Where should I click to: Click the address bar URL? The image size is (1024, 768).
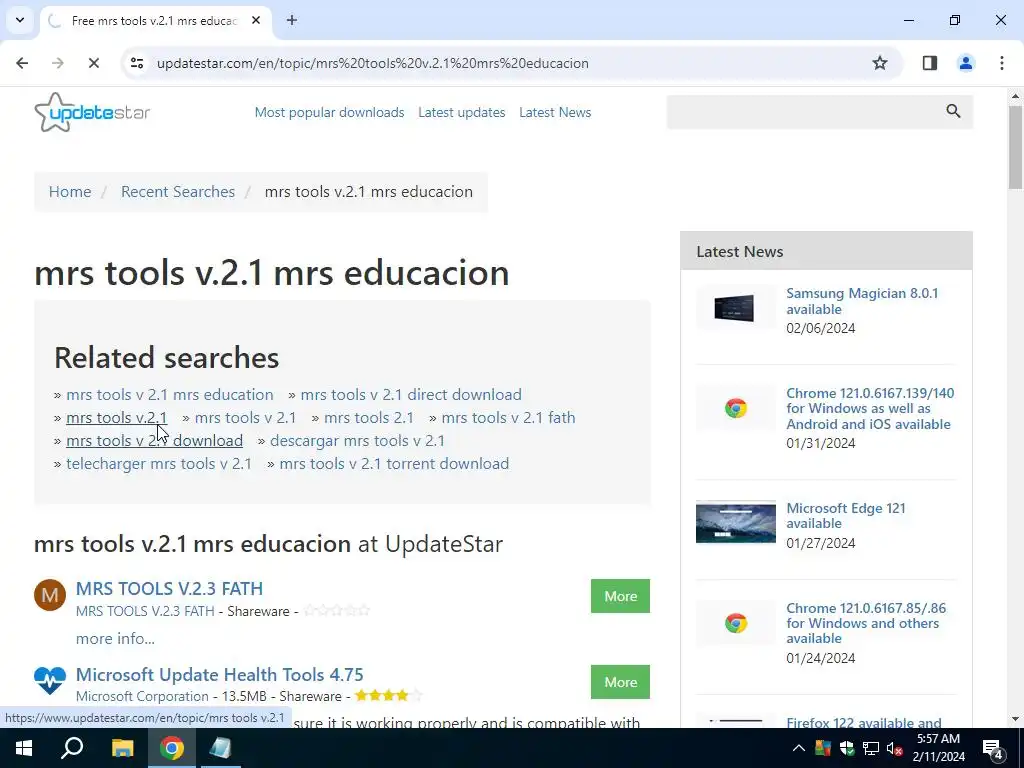click(373, 63)
